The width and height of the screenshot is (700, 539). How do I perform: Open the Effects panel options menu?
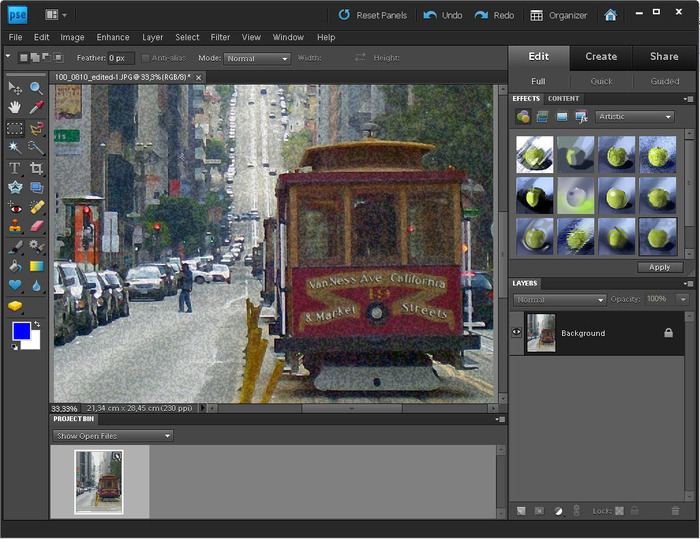click(x=688, y=99)
